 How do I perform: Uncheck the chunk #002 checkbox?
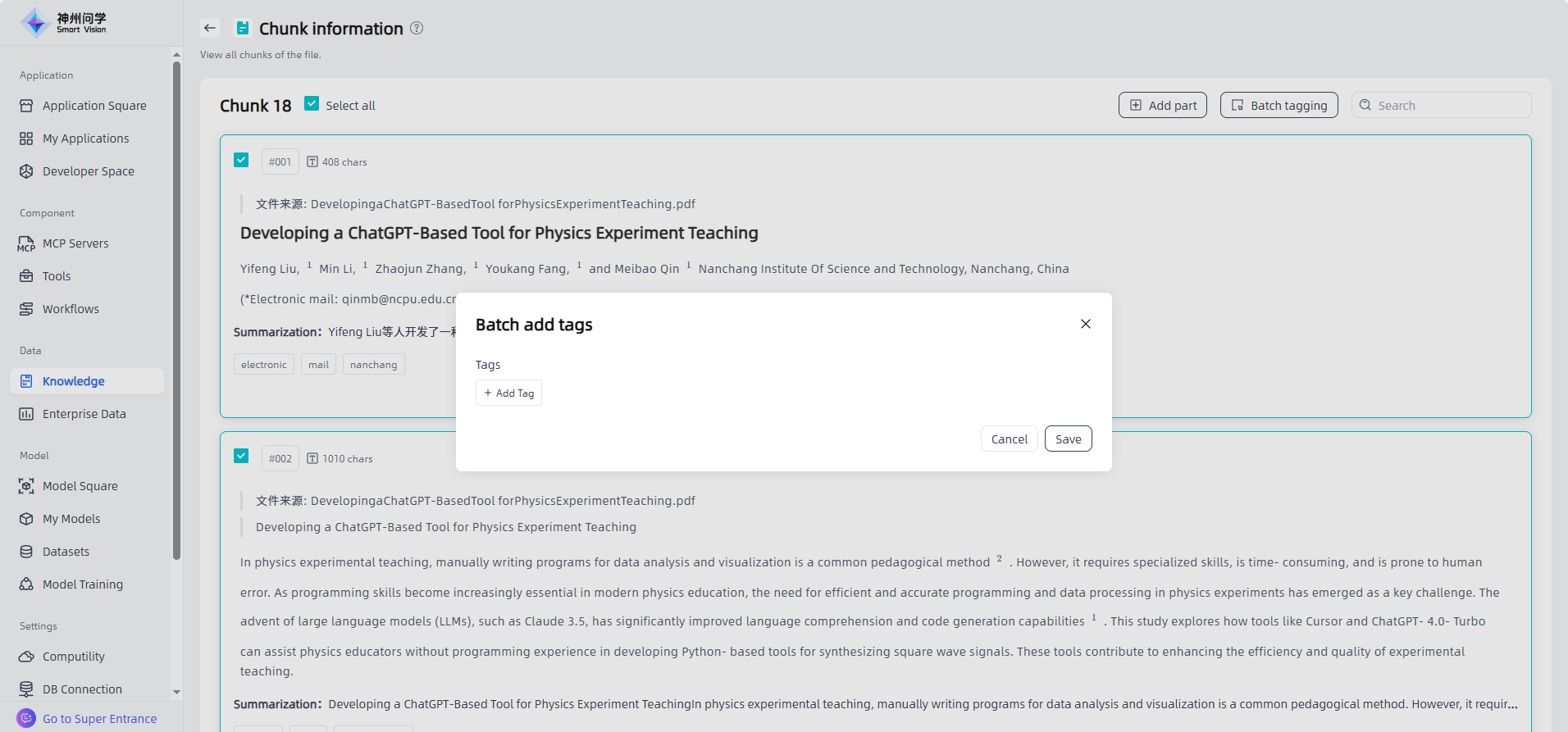[x=241, y=456]
